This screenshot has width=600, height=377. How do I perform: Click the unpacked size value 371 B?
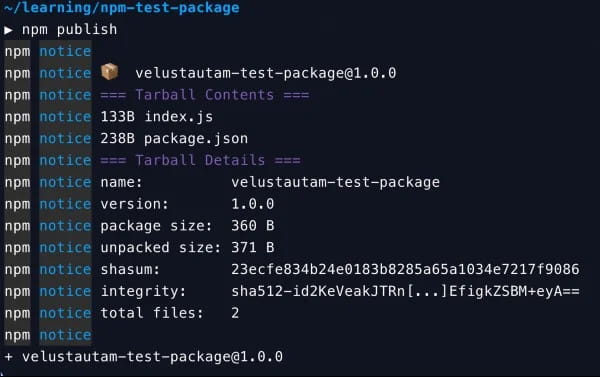[253, 248]
